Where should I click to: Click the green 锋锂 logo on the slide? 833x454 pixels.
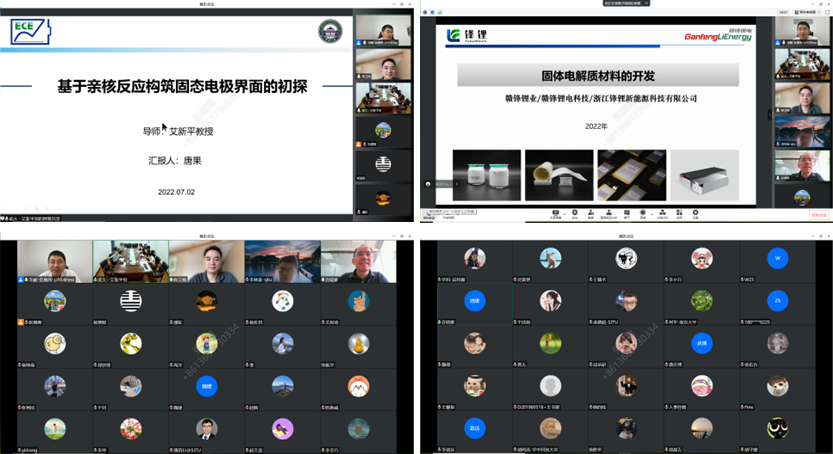(466, 36)
